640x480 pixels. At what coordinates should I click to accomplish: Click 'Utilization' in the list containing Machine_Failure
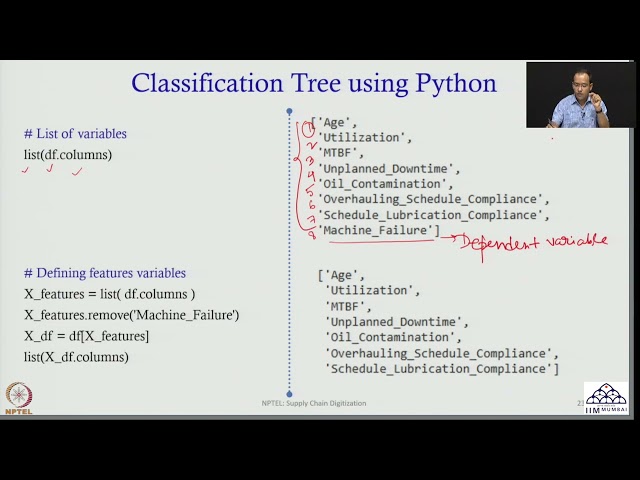click(x=361, y=138)
